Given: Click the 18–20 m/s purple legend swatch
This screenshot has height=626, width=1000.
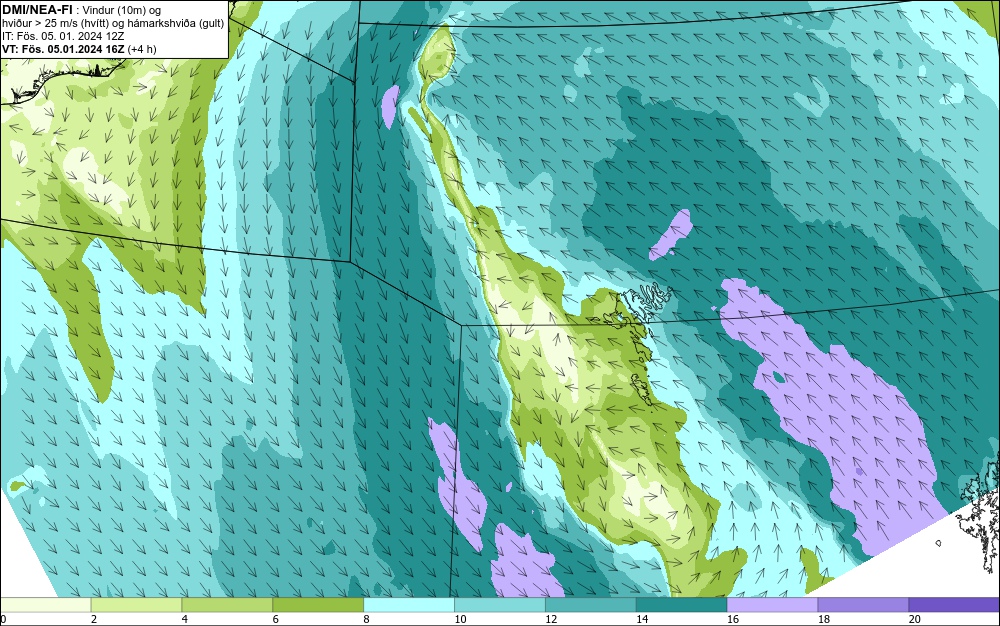Looking at the screenshot, I should click(864, 604).
